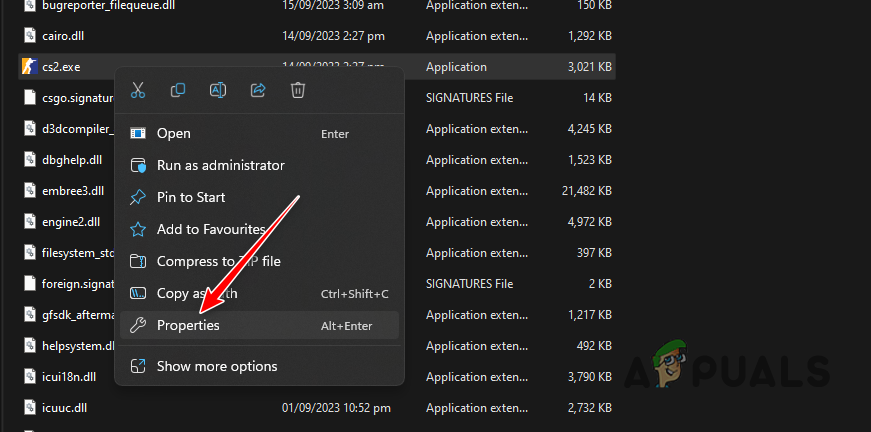
Task: Select the icui18n.dll file name
Action: [69, 376]
